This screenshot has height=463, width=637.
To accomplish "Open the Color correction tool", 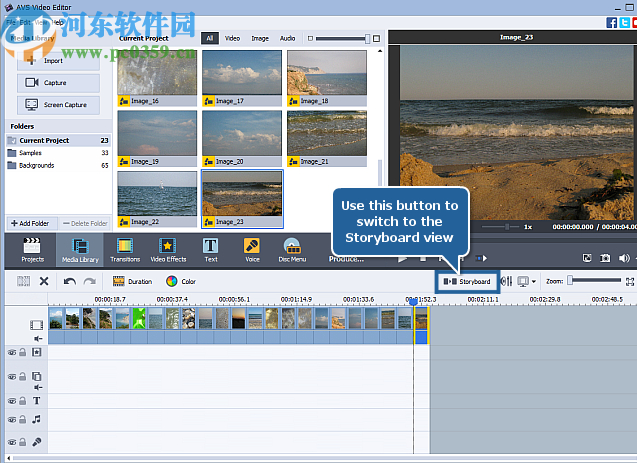I will [x=181, y=281].
